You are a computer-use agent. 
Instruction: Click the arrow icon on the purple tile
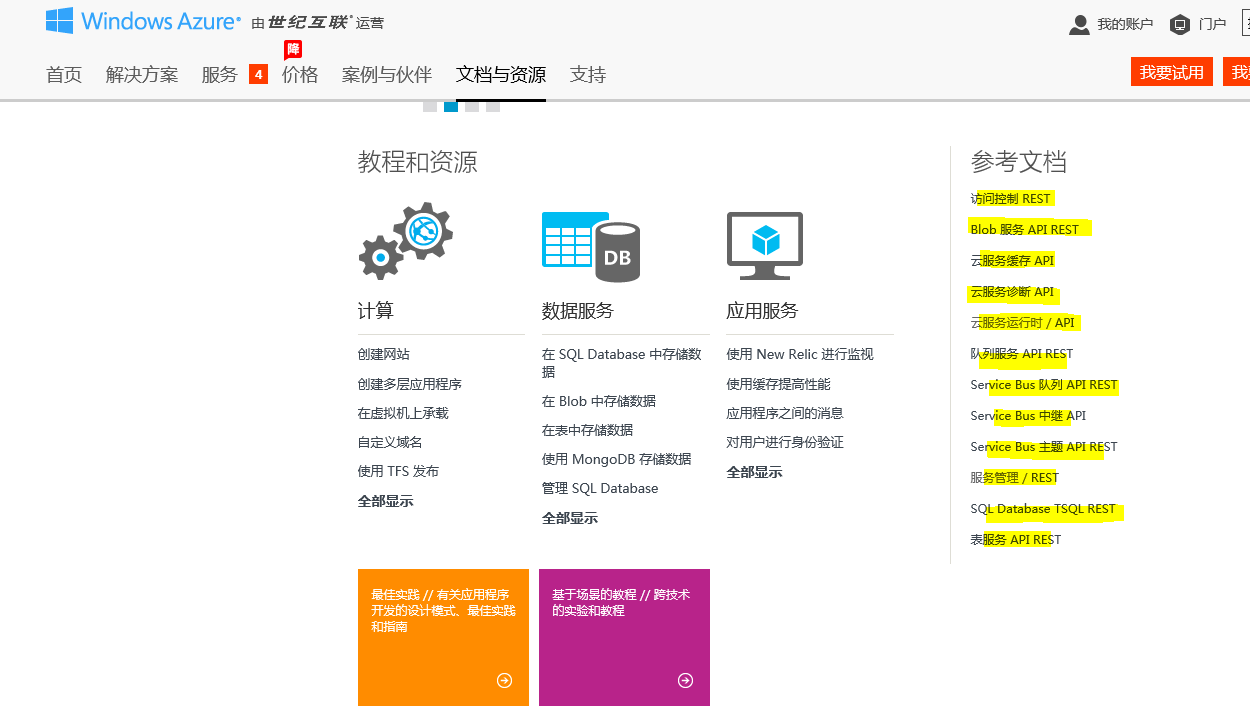685,680
